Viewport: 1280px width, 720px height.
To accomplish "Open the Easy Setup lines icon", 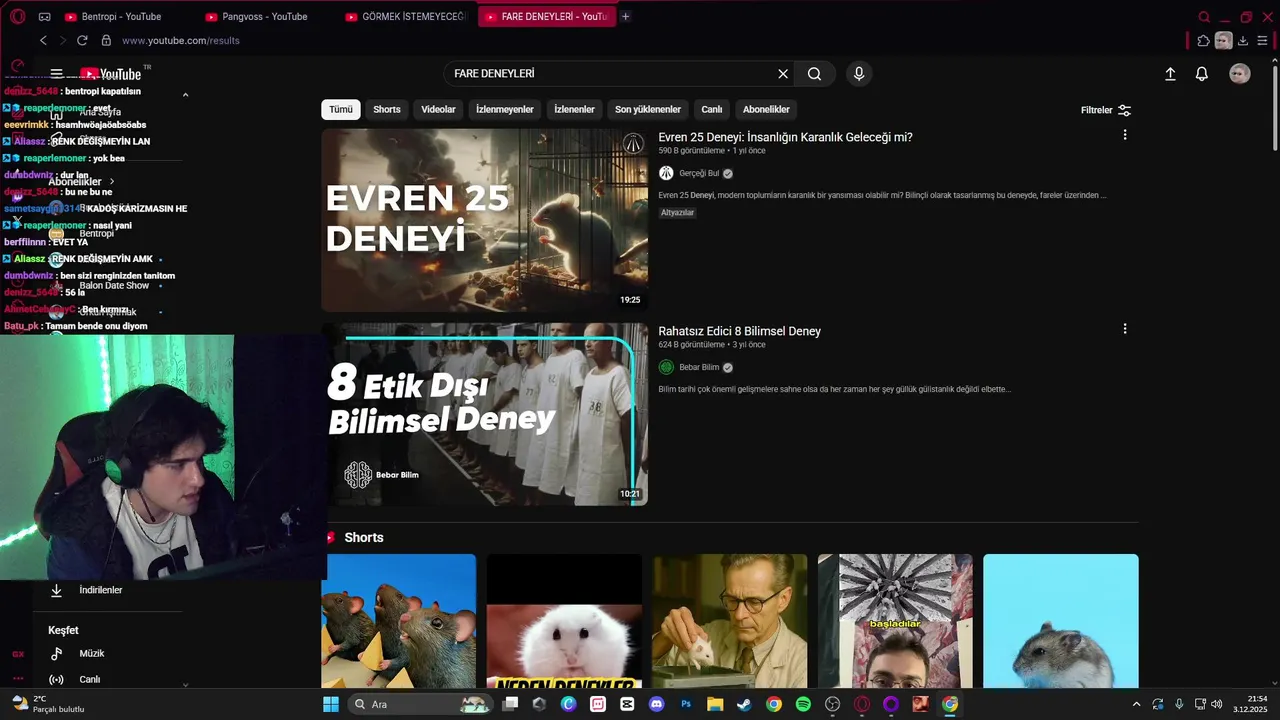I will (1262, 41).
